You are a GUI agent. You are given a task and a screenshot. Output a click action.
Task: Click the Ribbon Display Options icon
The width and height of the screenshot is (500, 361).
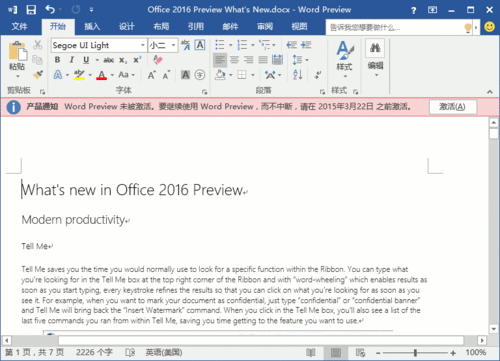(x=433, y=10)
